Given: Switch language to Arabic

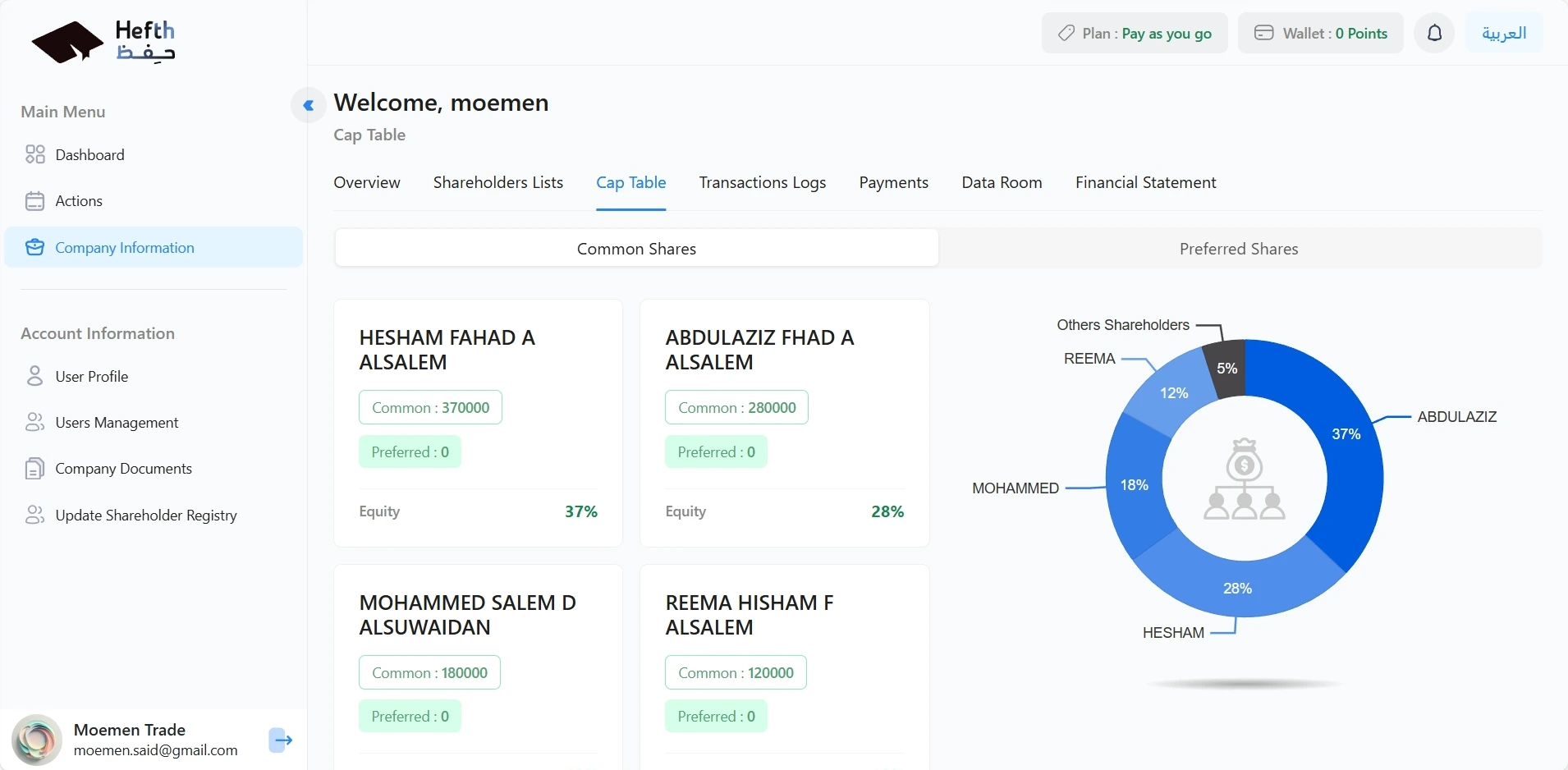Looking at the screenshot, I should point(1503,33).
